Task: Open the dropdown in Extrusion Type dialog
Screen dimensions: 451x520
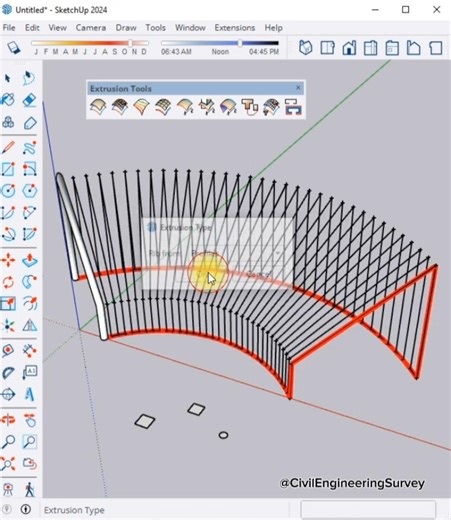Action: pos(277,253)
